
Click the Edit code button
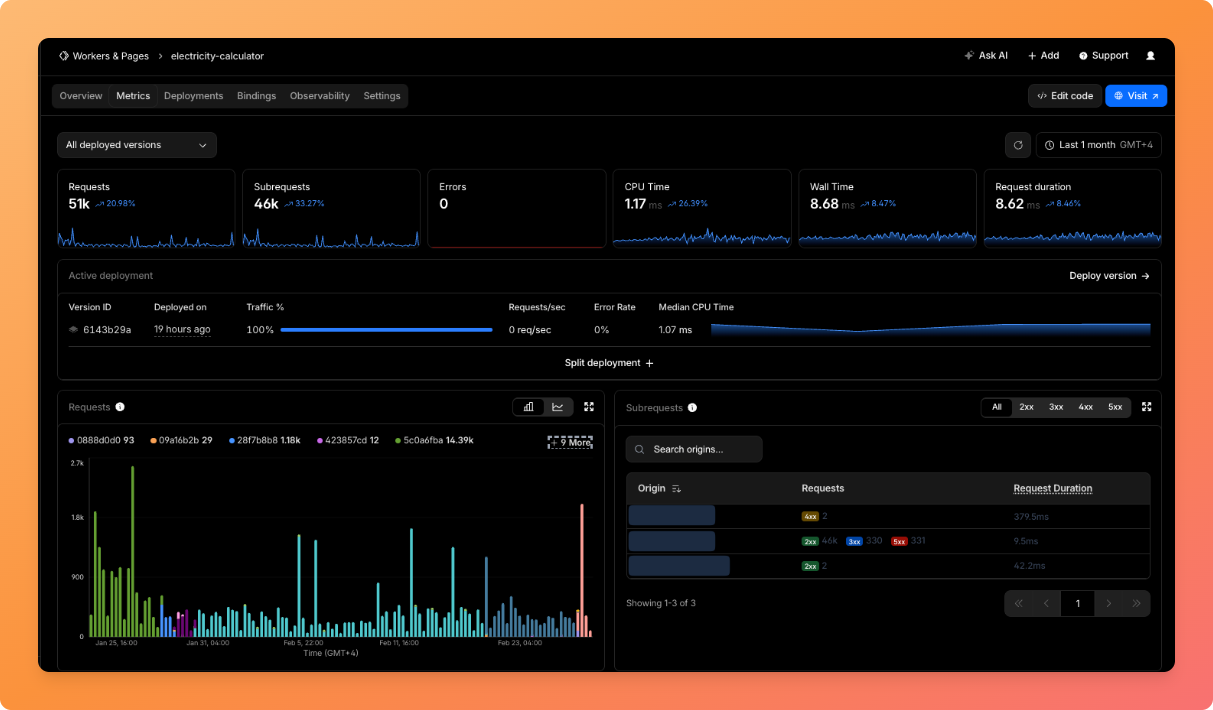1065,96
